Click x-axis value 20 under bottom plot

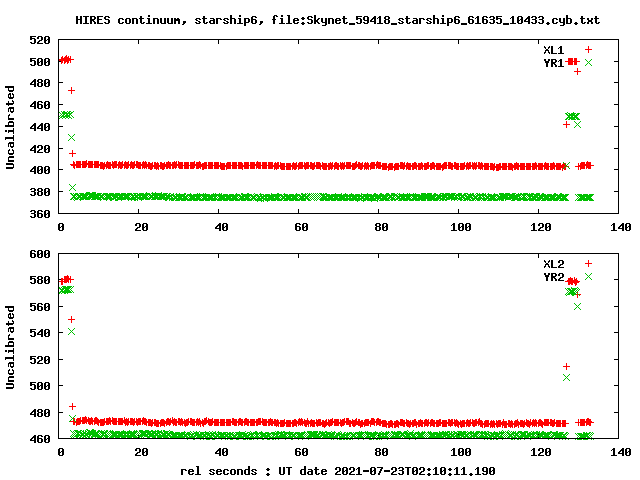[x=141, y=452]
